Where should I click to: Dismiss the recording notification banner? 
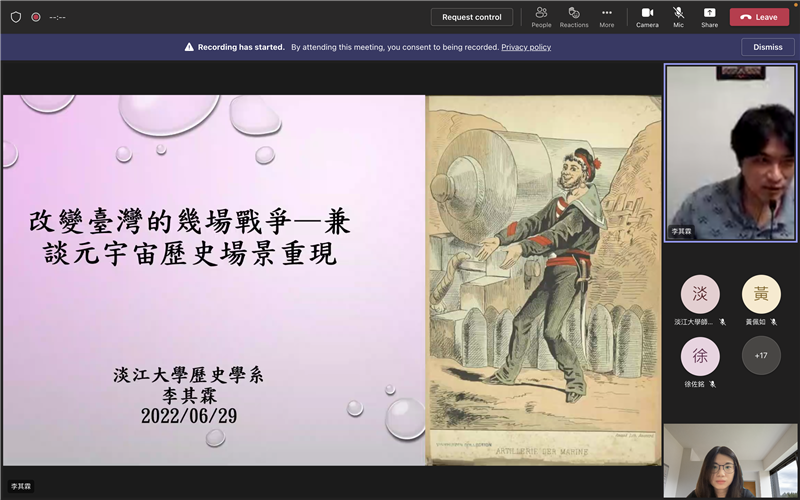pyautogui.click(x=768, y=47)
